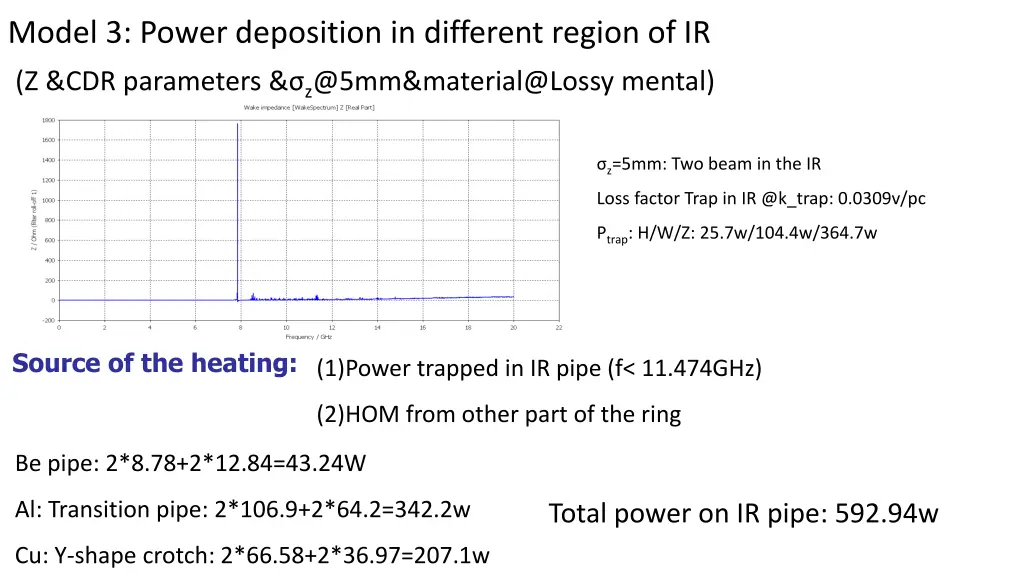Select the Ptrap H/W/Z power values text
1024x576 pixels.
coord(737,233)
